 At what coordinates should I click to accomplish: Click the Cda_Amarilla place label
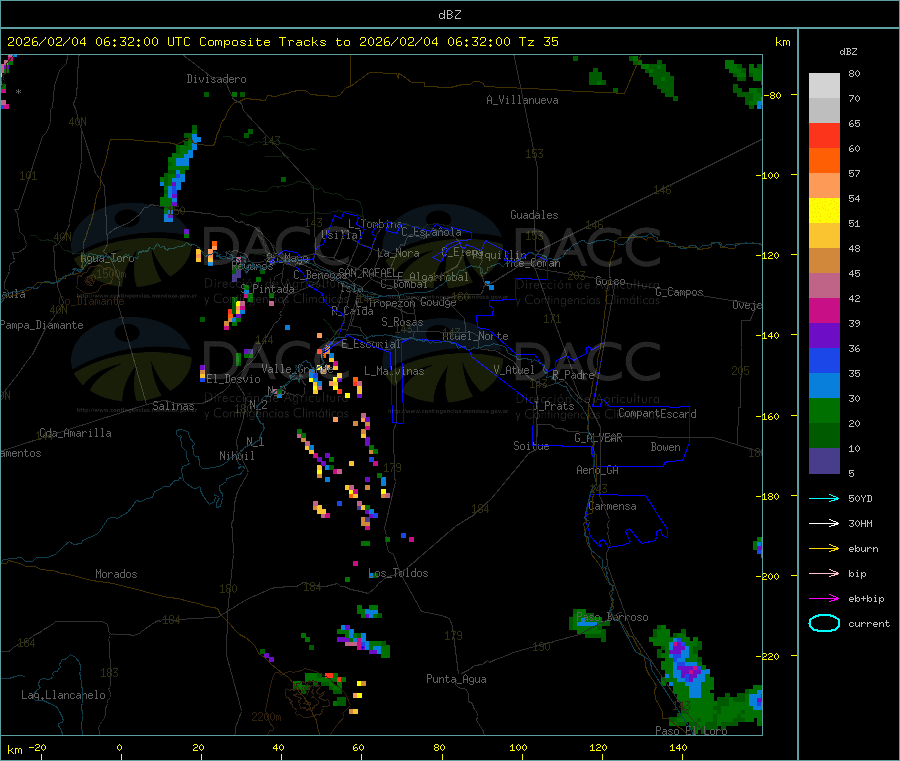(x=75, y=433)
